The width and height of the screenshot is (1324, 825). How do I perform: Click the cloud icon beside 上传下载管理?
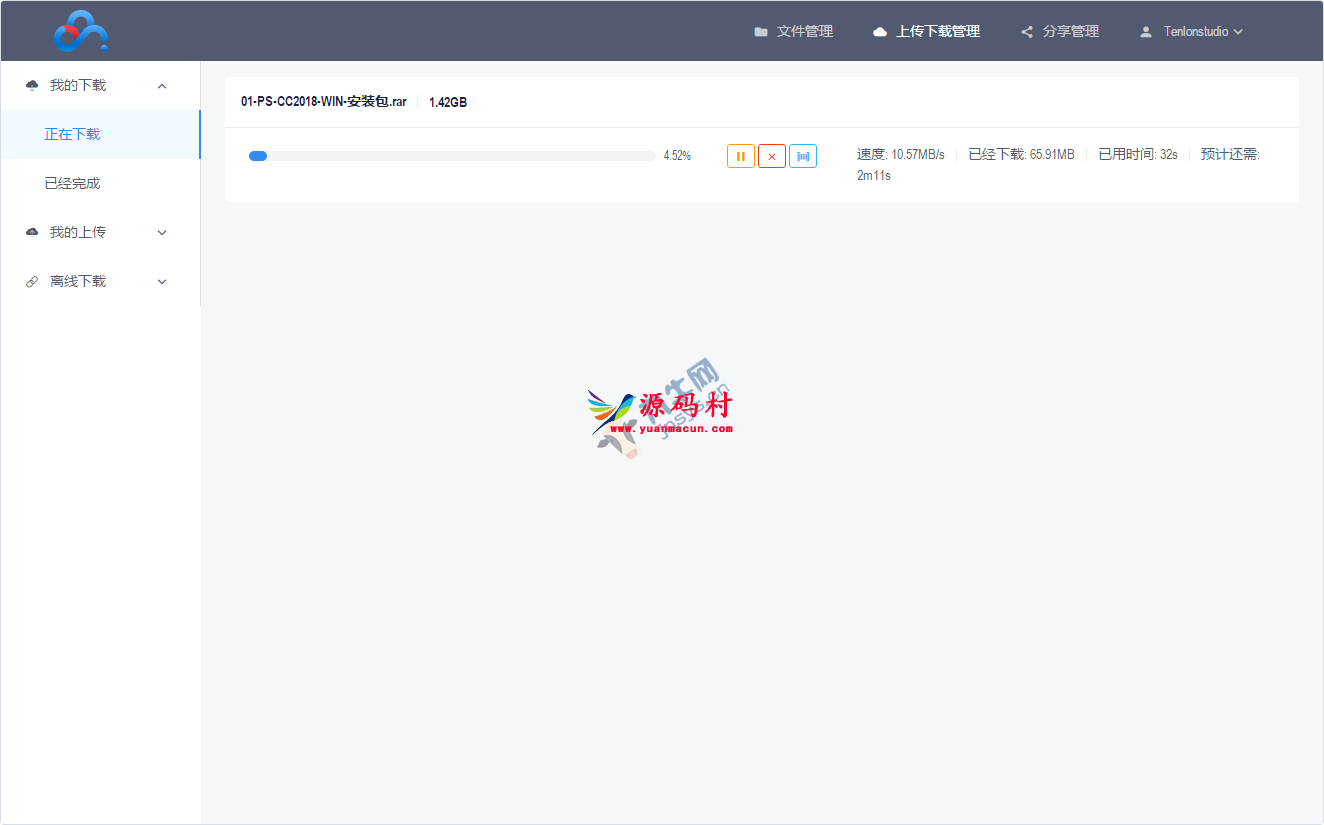[x=880, y=32]
